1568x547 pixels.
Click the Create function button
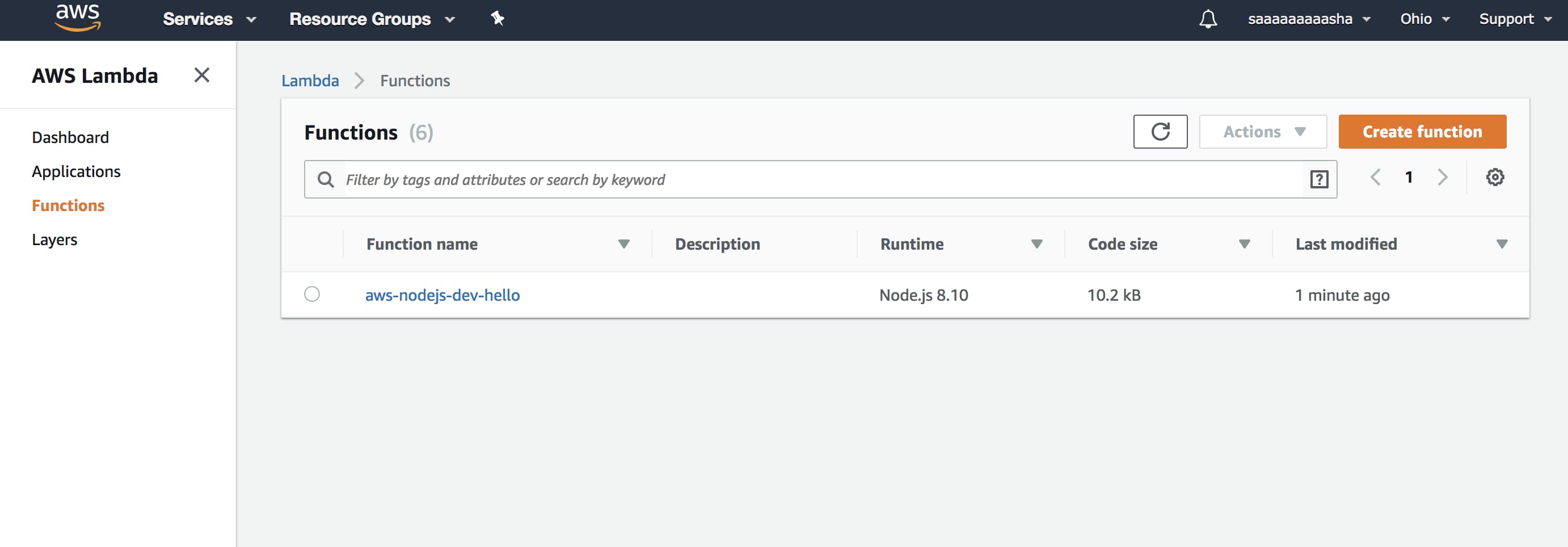coord(1421,132)
